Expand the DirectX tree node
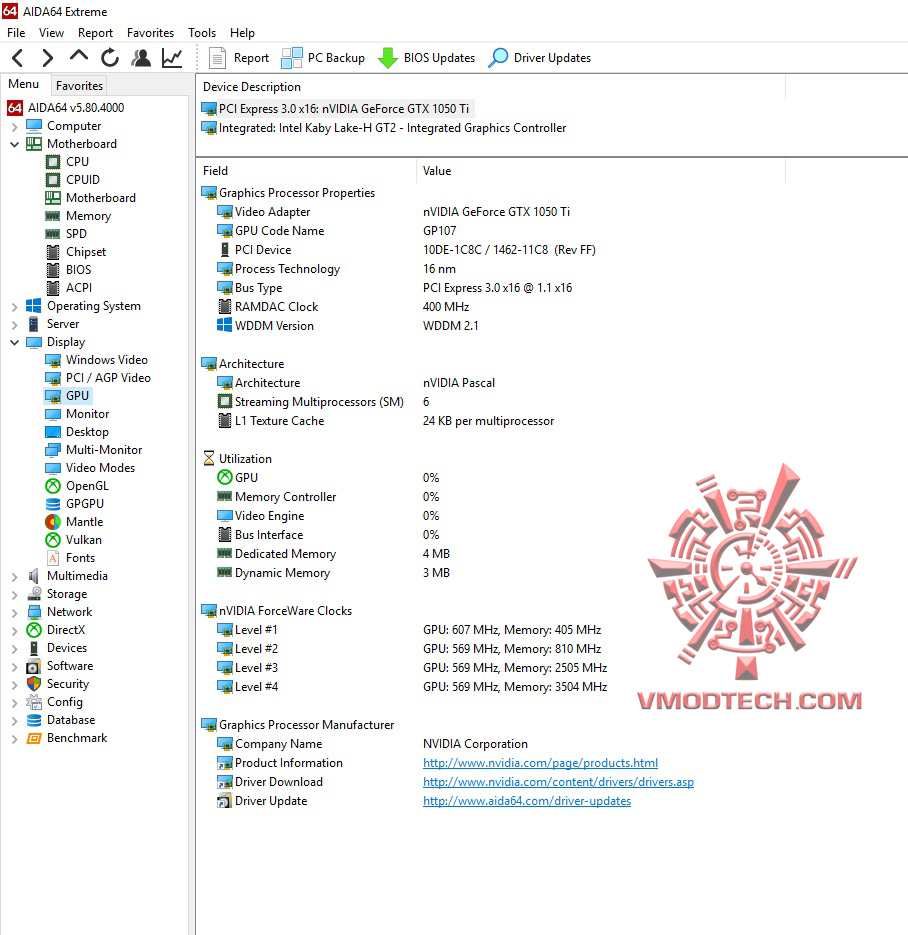The image size is (908, 935). 14,630
